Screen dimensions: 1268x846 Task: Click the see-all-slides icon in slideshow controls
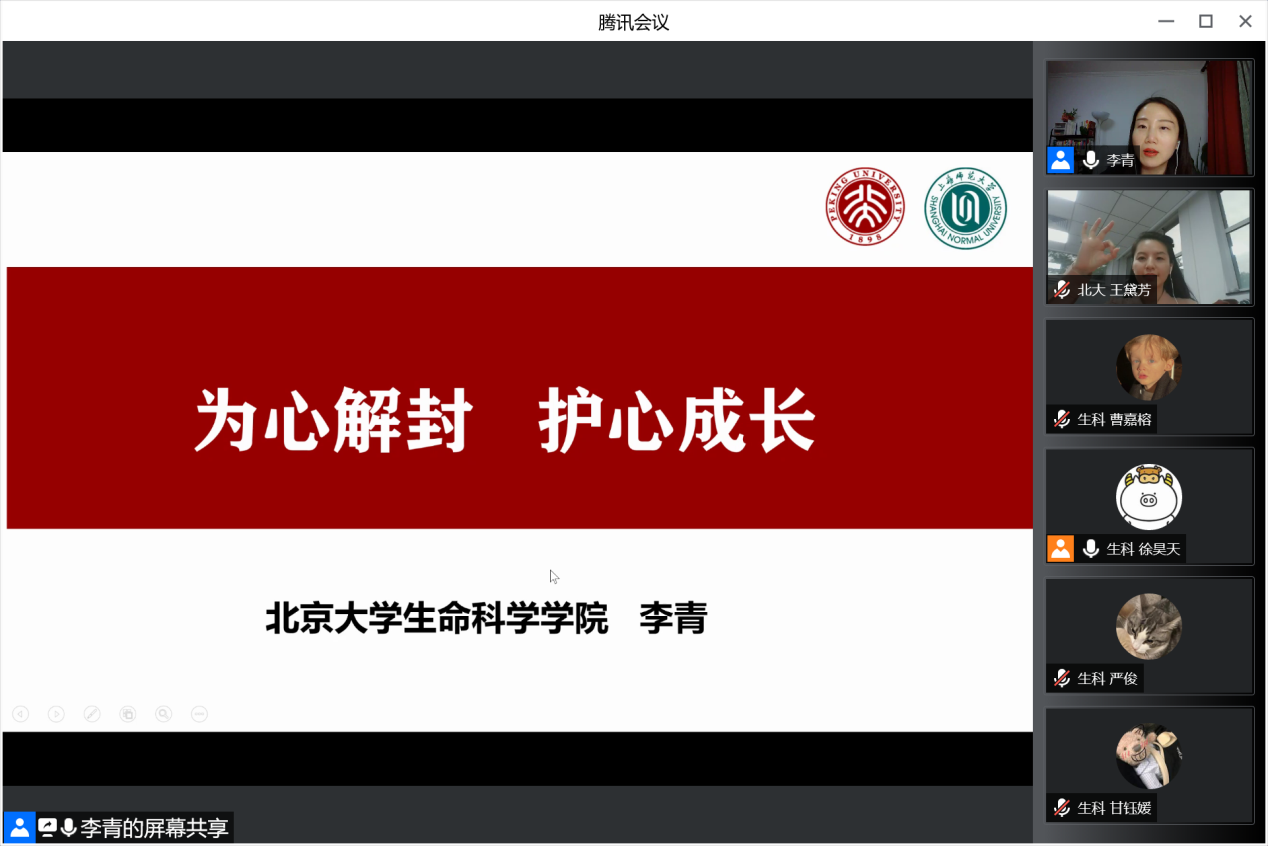pyautogui.click(x=128, y=714)
